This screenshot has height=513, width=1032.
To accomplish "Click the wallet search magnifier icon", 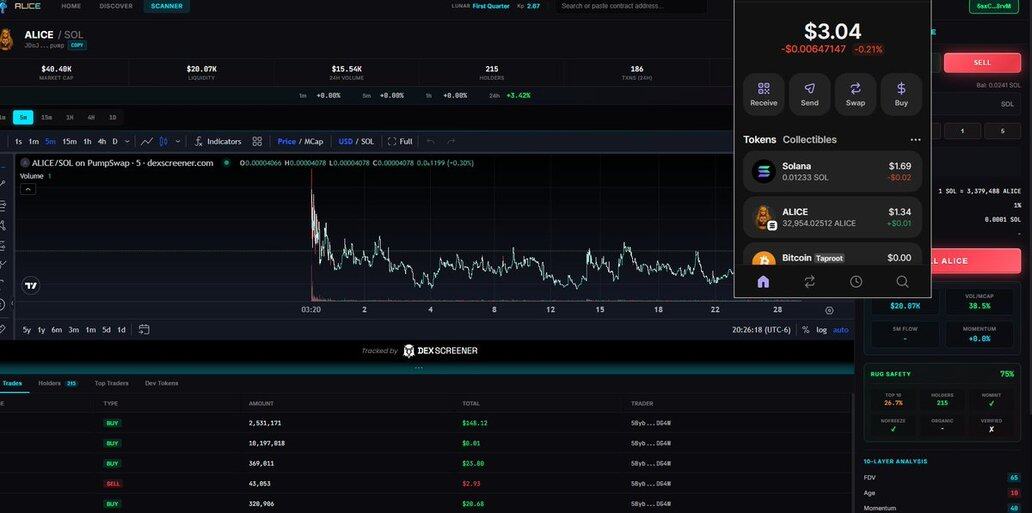I will pos(902,282).
